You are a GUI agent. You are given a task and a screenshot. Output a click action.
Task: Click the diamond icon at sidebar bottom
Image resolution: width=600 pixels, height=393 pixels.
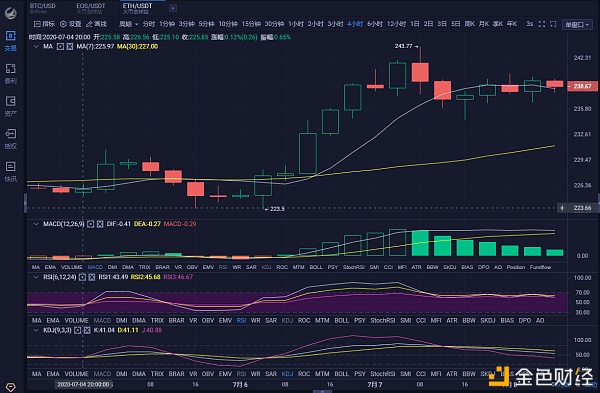[10, 387]
